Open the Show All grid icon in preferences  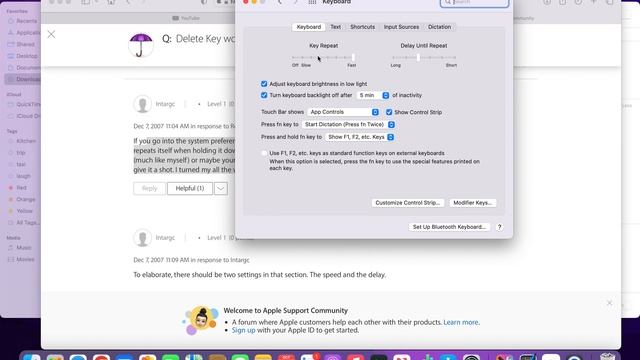[x=312, y=2]
